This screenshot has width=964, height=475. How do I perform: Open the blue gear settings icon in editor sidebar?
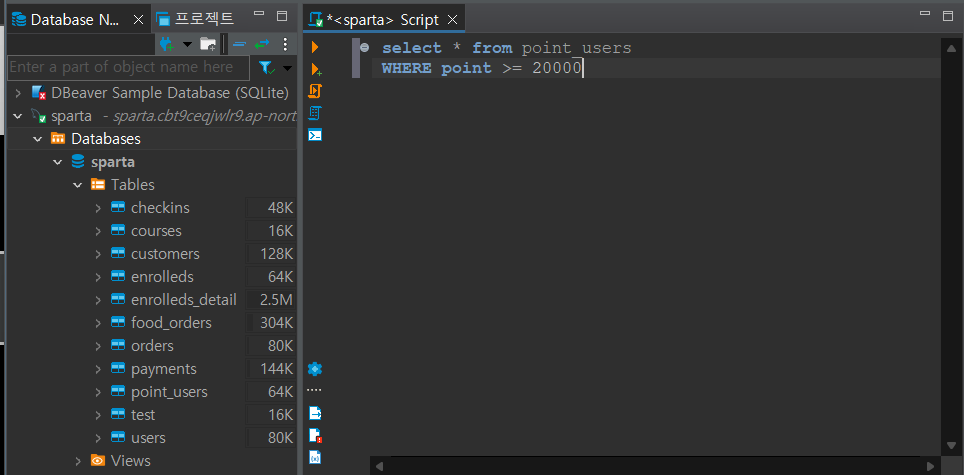click(315, 369)
